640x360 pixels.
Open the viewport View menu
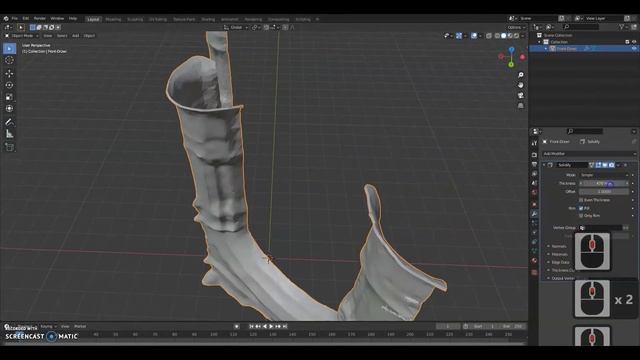tap(48, 36)
